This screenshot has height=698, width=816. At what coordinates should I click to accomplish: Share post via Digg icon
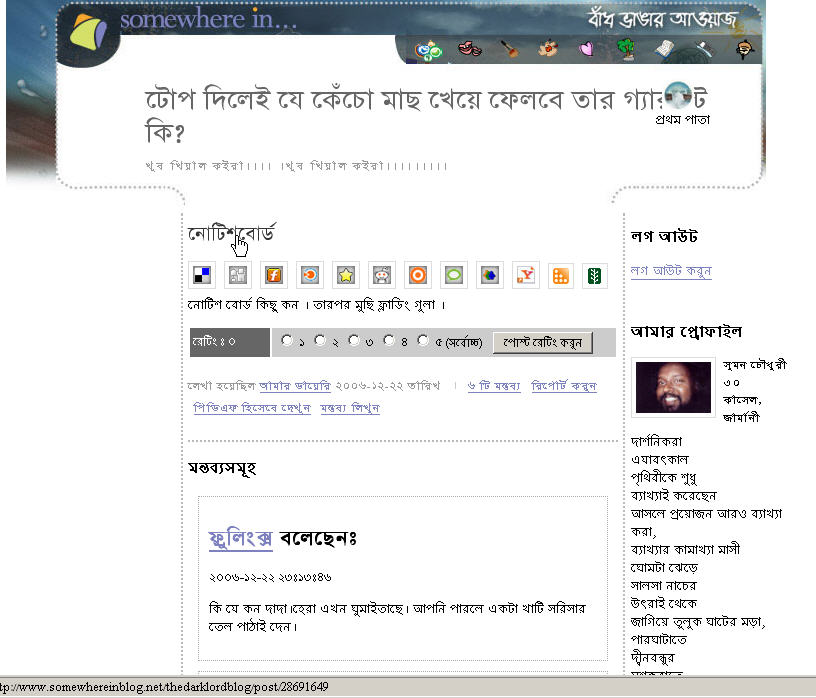click(238, 275)
